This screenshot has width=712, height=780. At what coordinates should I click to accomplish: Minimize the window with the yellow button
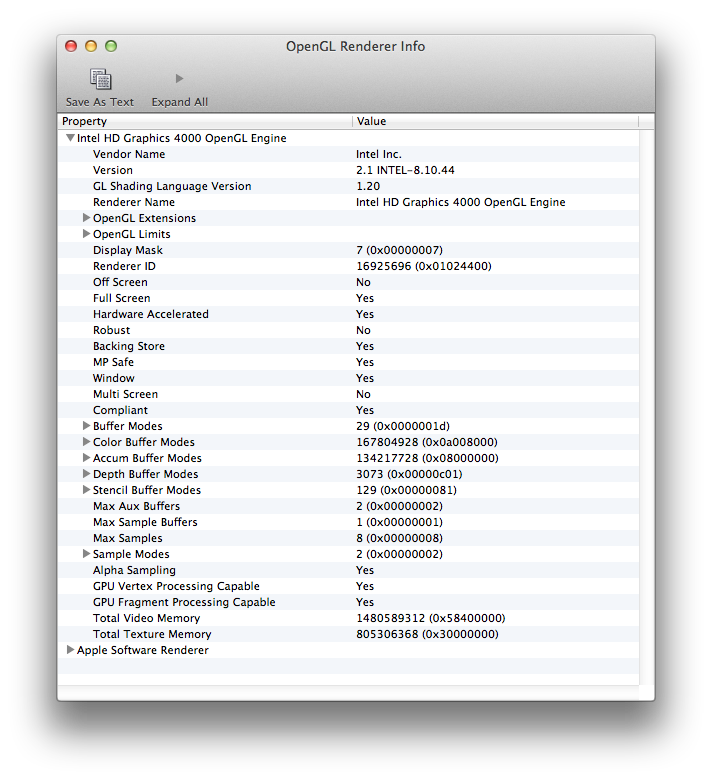tap(91, 46)
